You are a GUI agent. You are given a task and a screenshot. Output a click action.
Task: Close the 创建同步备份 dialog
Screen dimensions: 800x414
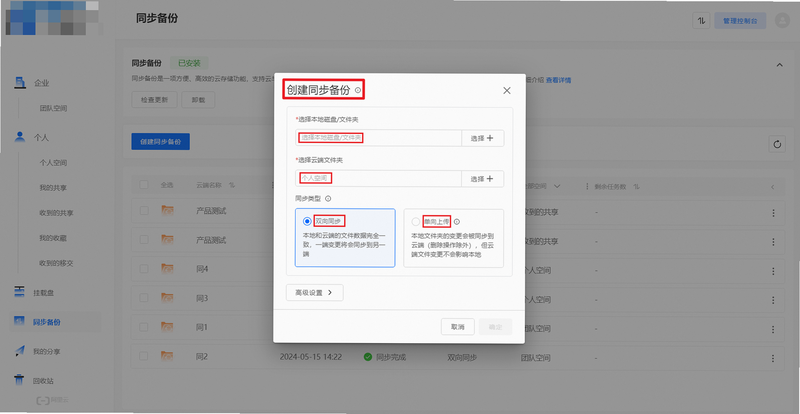pos(507,91)
